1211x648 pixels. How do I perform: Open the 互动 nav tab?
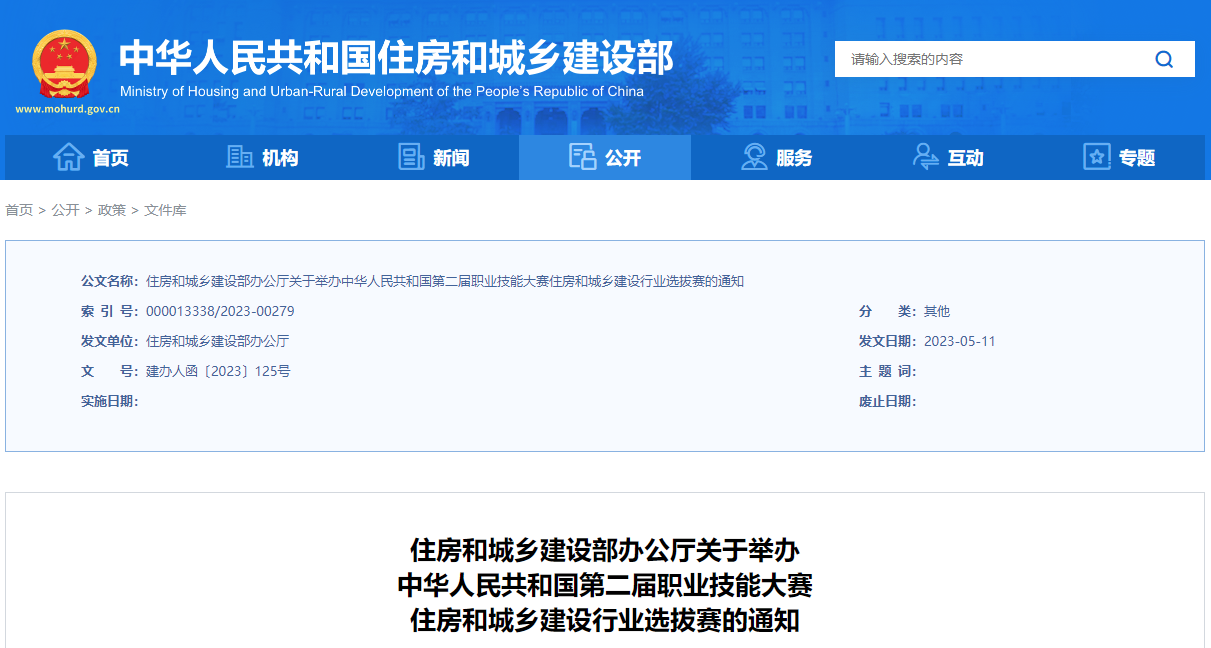click(948, 158)
